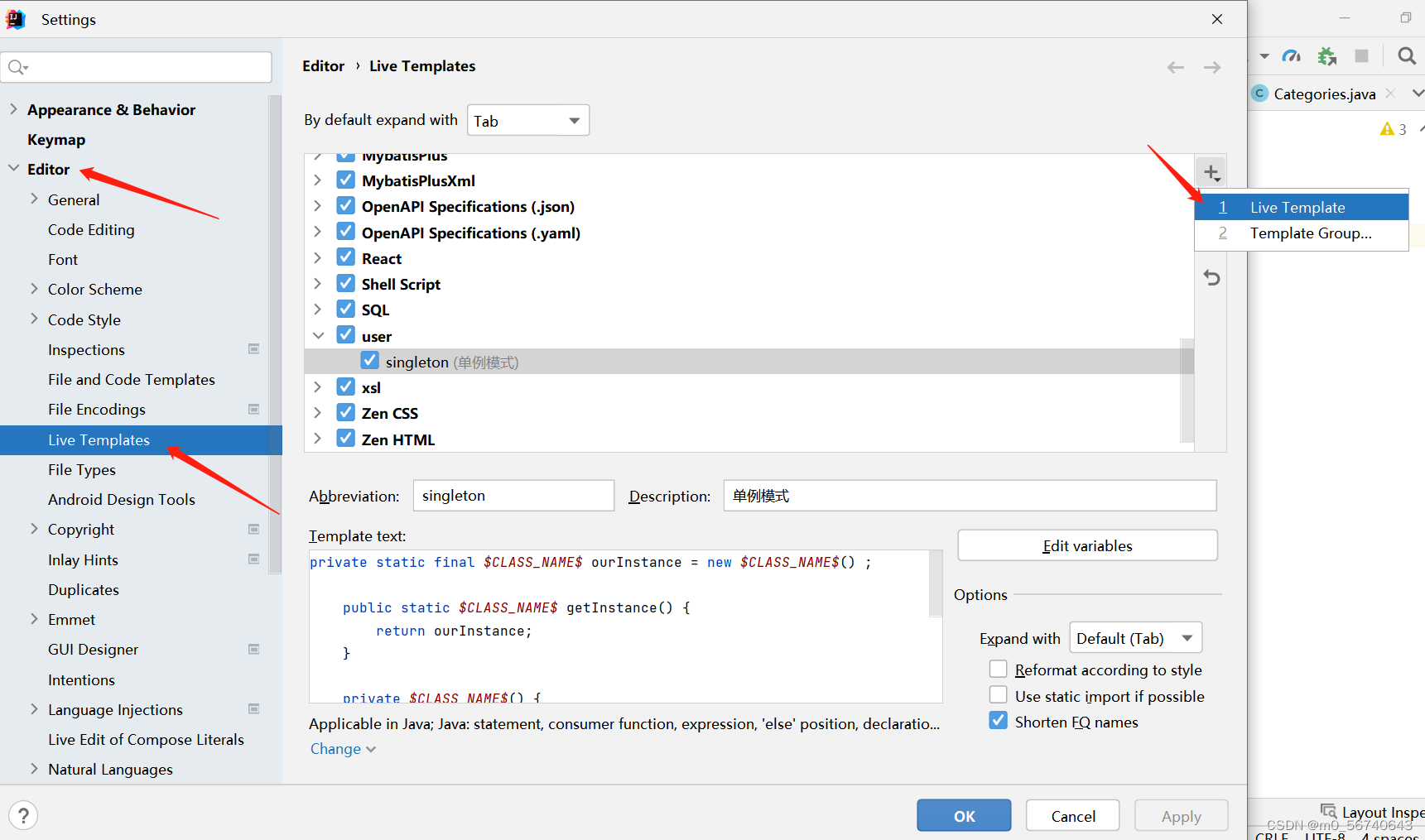Viewport: 1425px width, 840px height.
Task: Click the forward navigation arrow in Settings
Action: coord(1212,67)
